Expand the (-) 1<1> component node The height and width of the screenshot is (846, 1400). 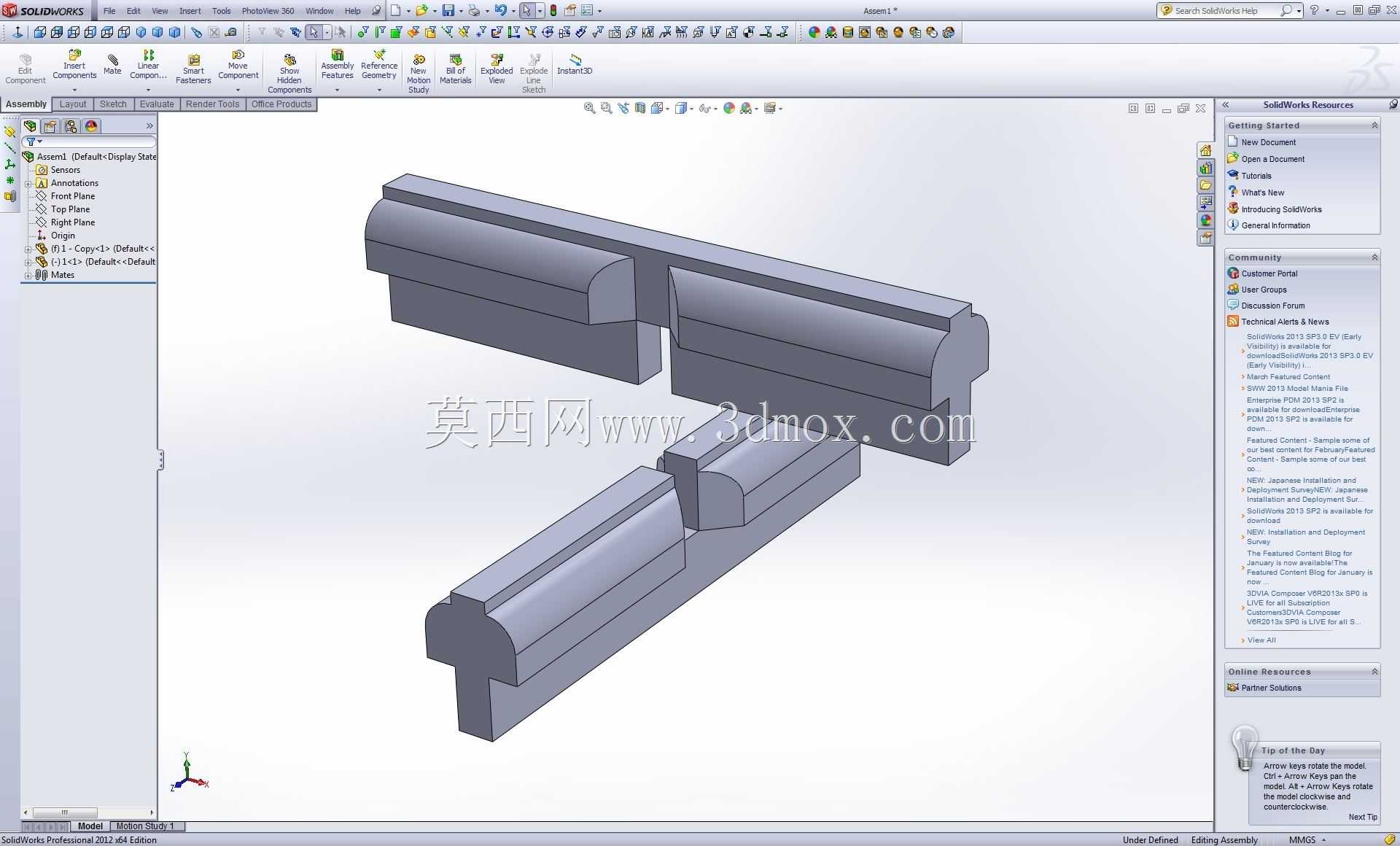(28, 262)
